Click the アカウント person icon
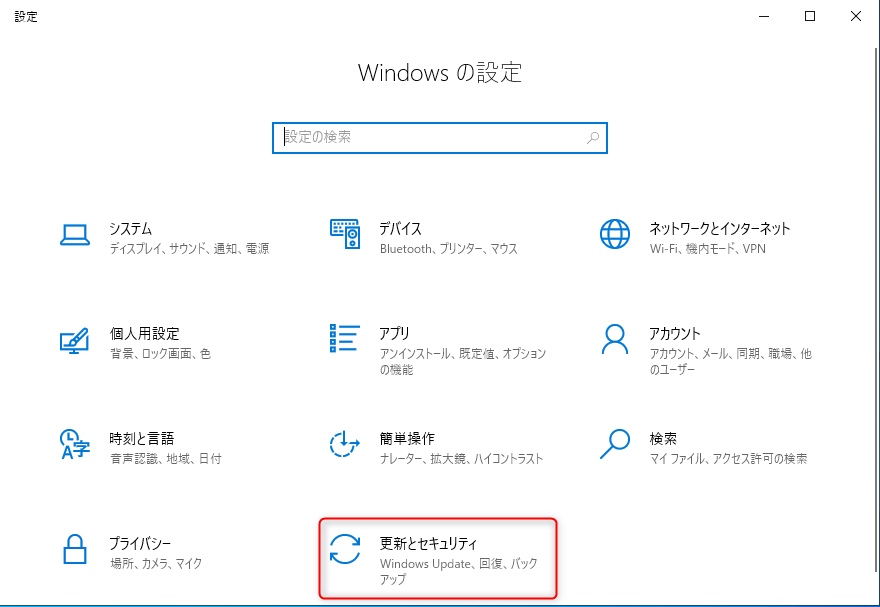Screen dimensions: 880x607 click(615, 339)
